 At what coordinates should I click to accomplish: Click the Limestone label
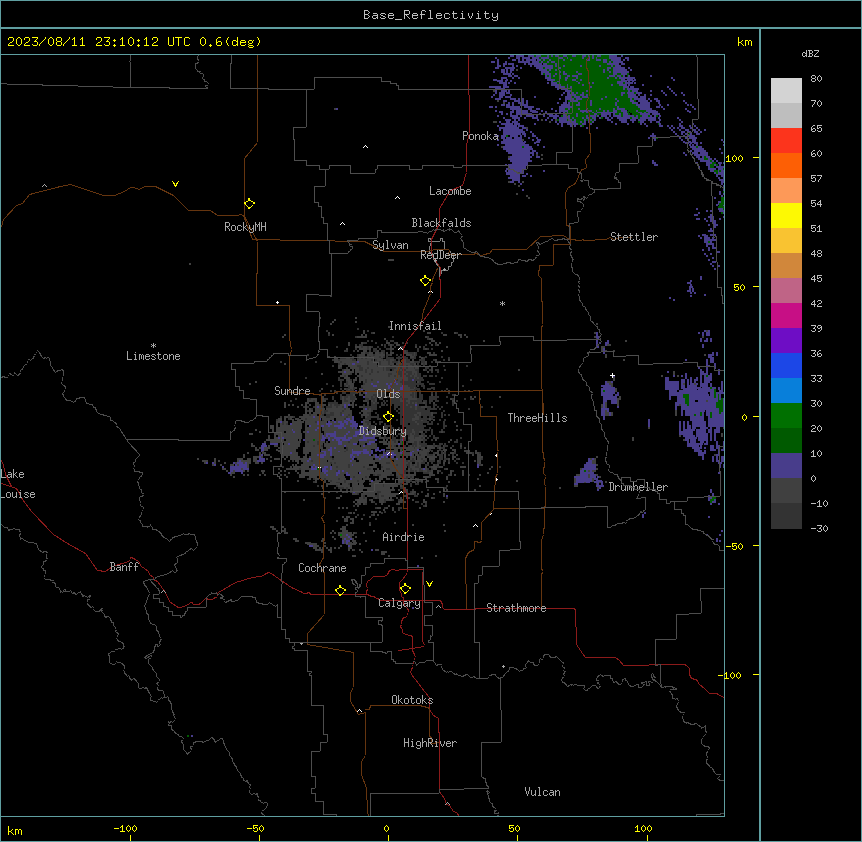(153, 356)
